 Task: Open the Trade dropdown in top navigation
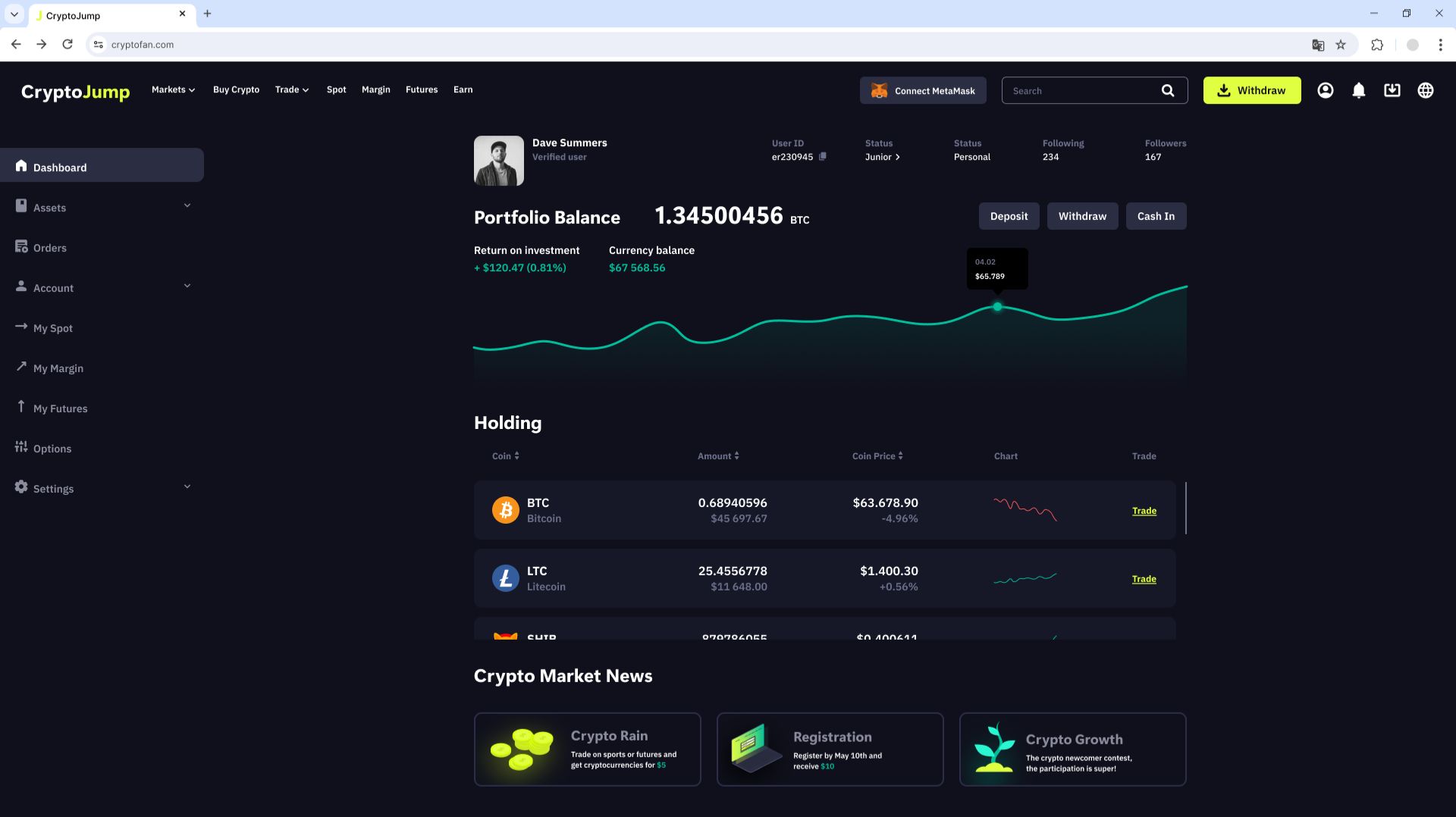(x=292, y=89)
